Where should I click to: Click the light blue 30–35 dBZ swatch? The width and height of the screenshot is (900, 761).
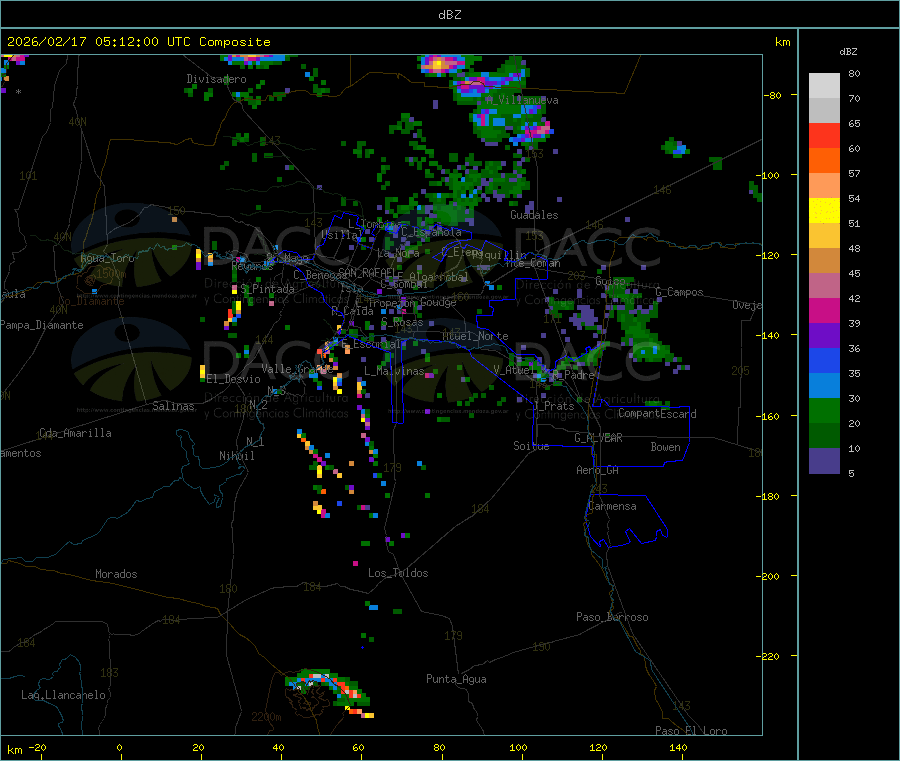[x=824, y=386]
